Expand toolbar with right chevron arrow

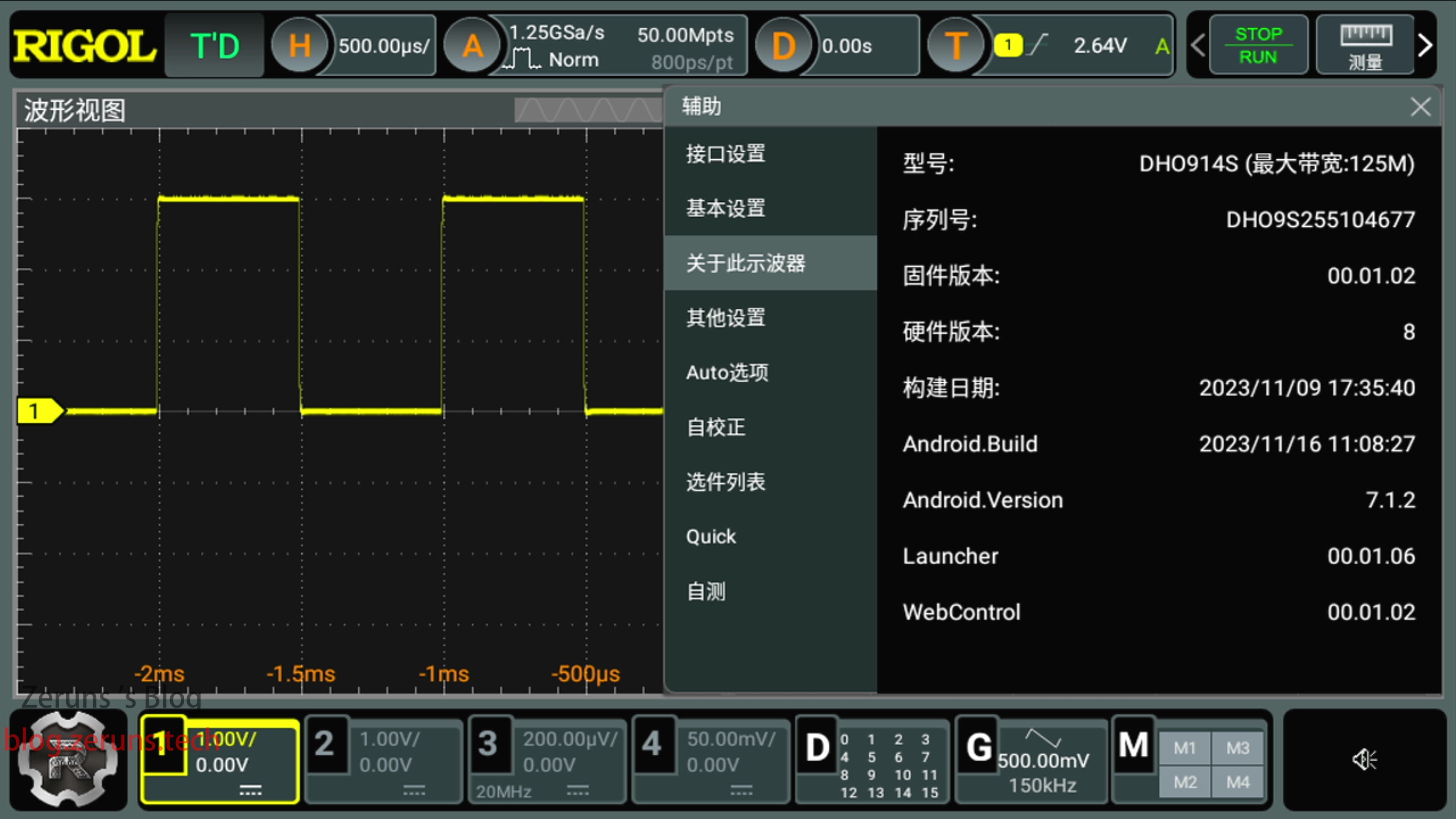[1426, 45]
